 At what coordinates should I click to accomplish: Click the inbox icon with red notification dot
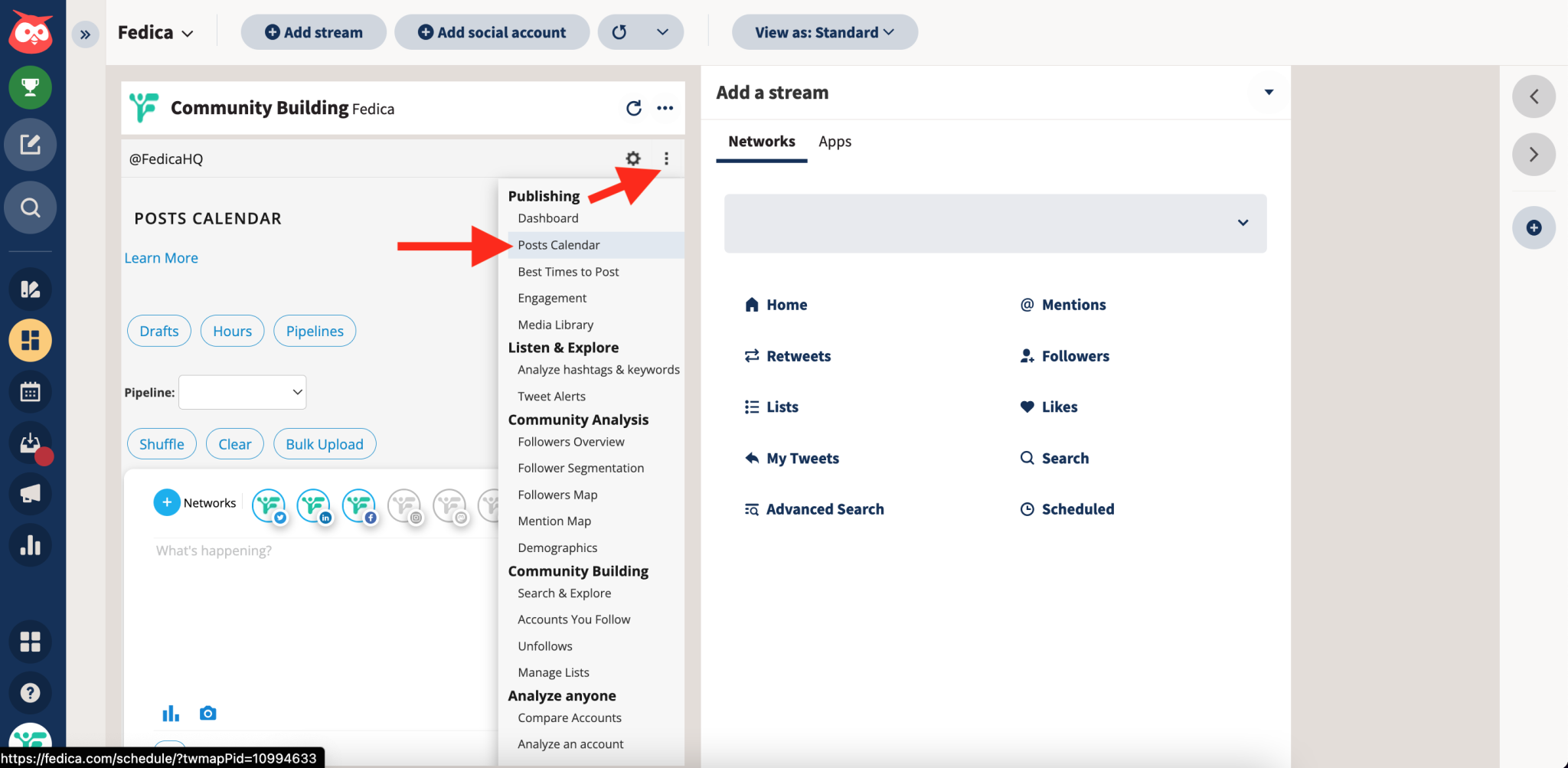click(x=30, y=443)
